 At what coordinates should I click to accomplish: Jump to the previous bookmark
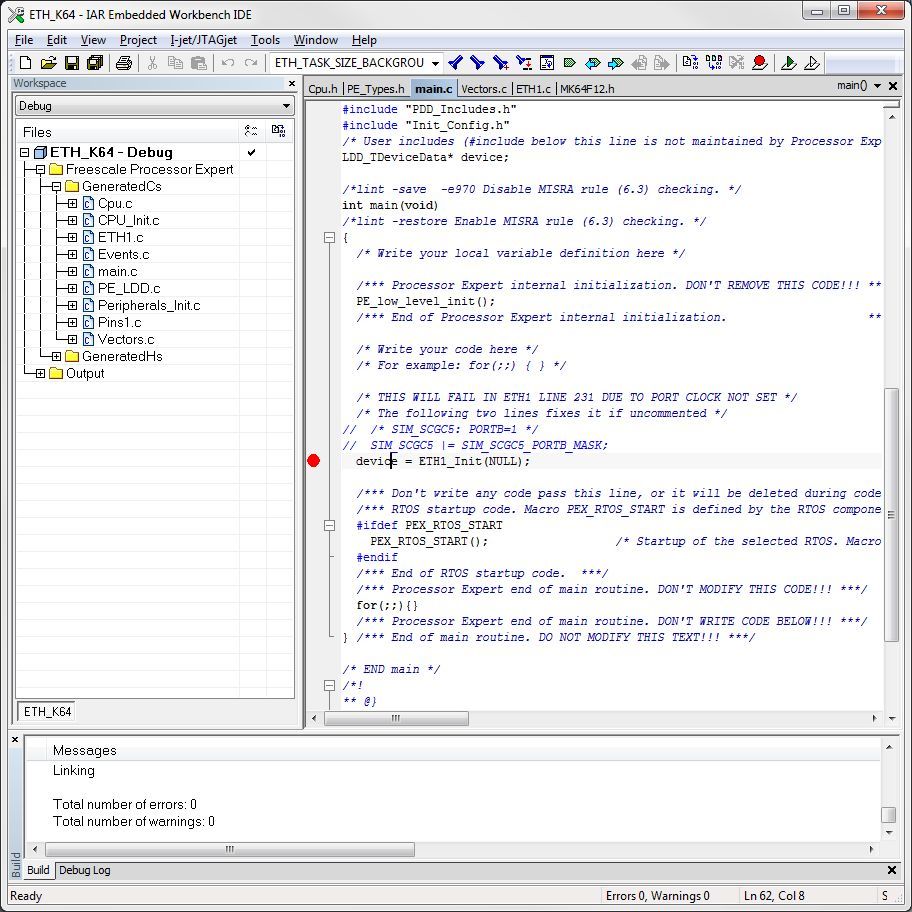593,63
